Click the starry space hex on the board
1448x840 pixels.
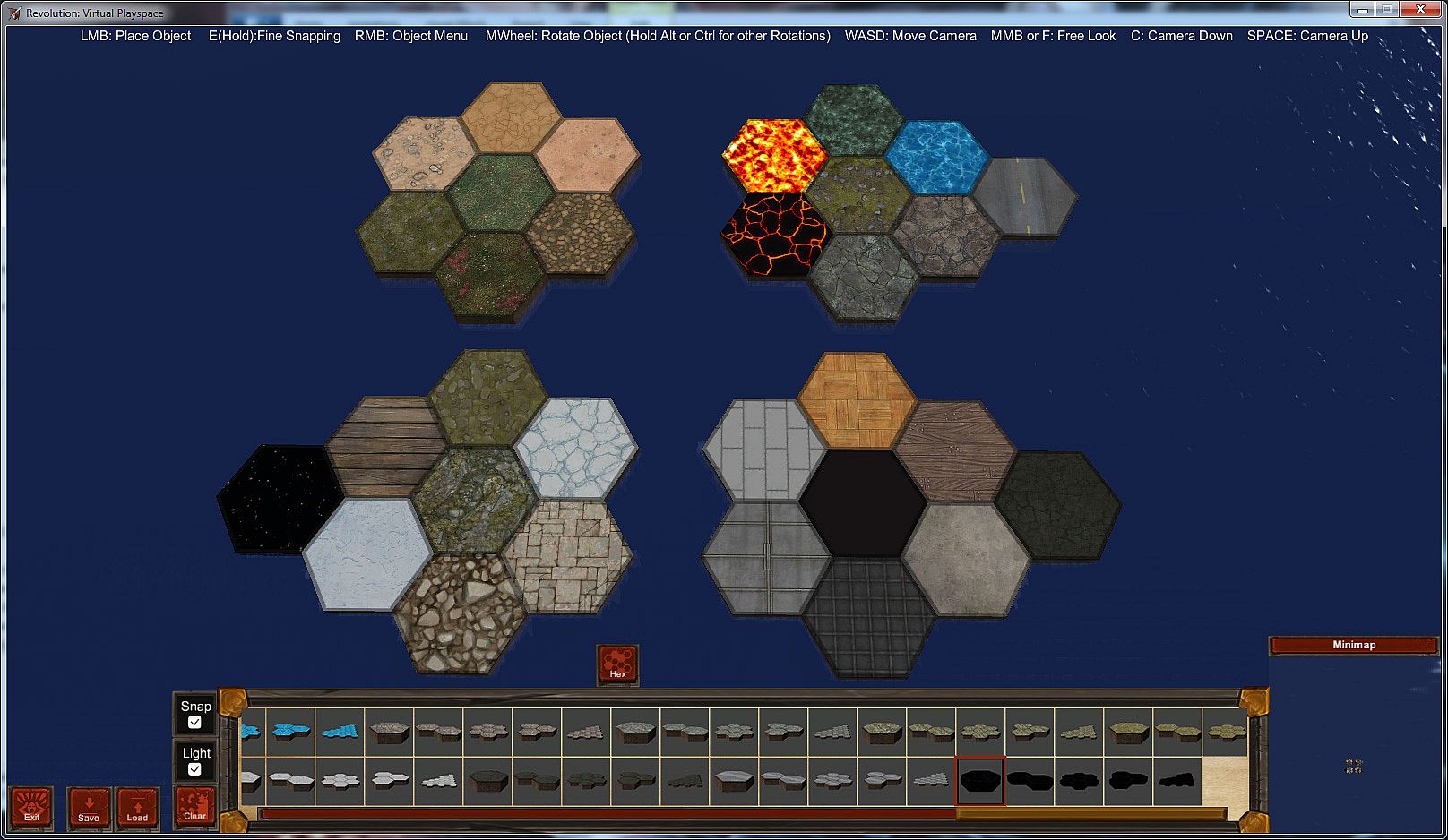coord(280,498)
